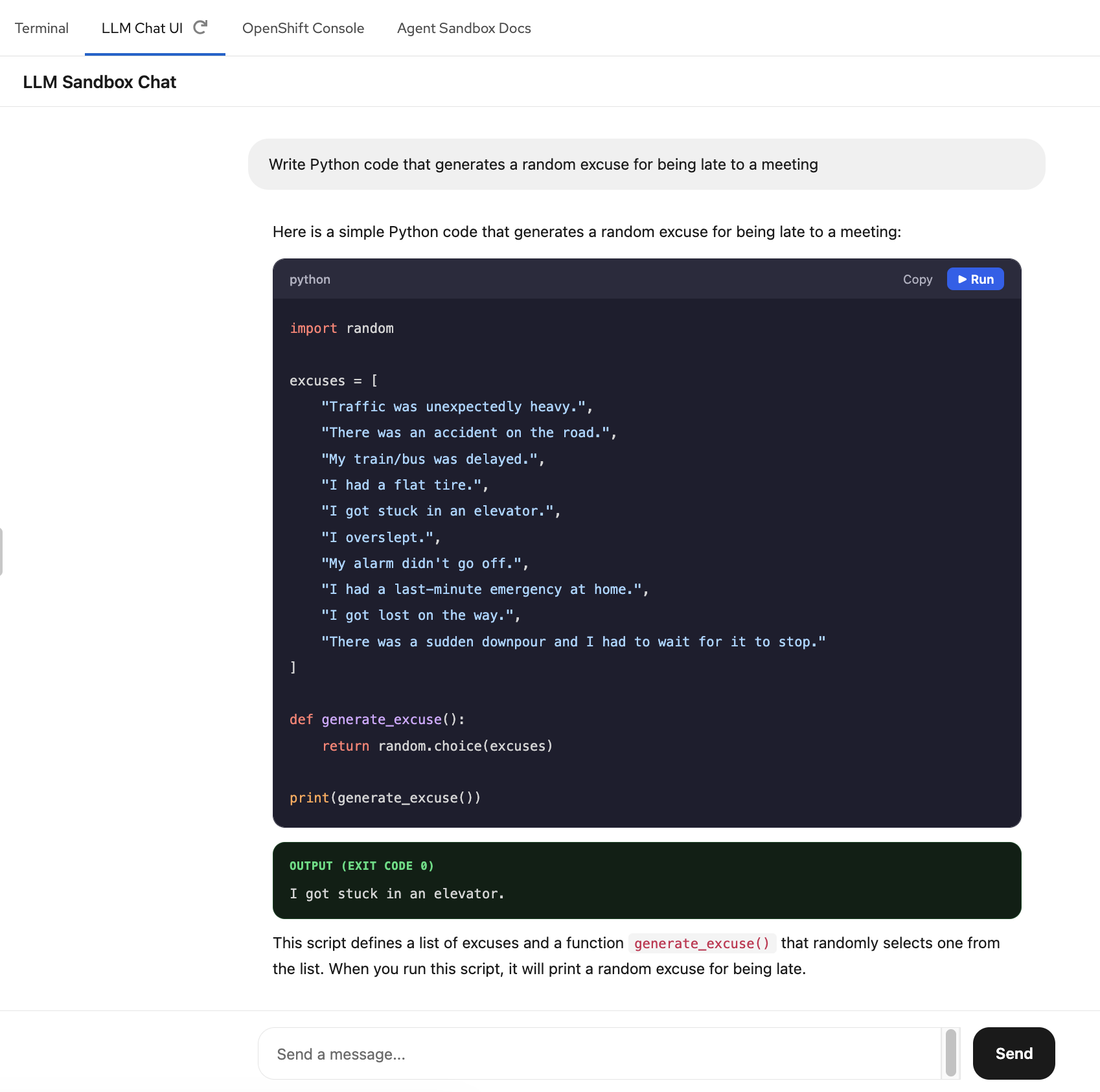
Task: Click the "I overslept." code line
Action: coord(381,538)
